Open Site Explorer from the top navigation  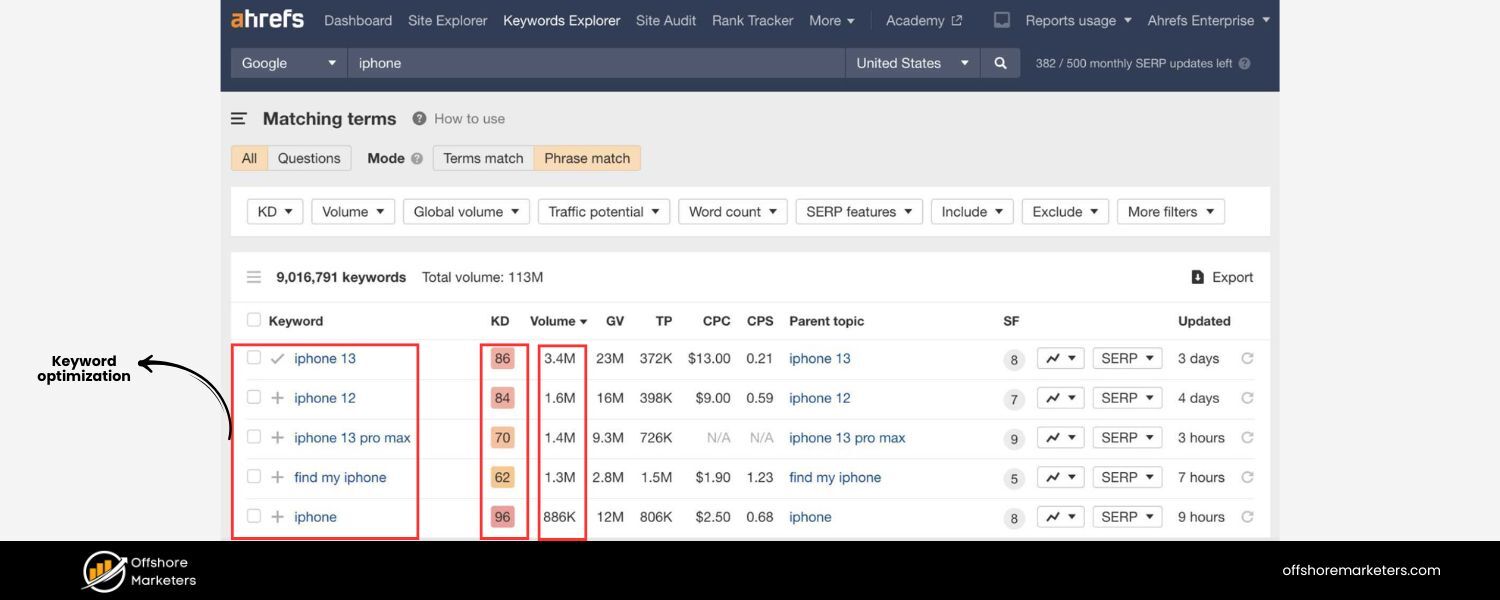[x=447, y=20]
